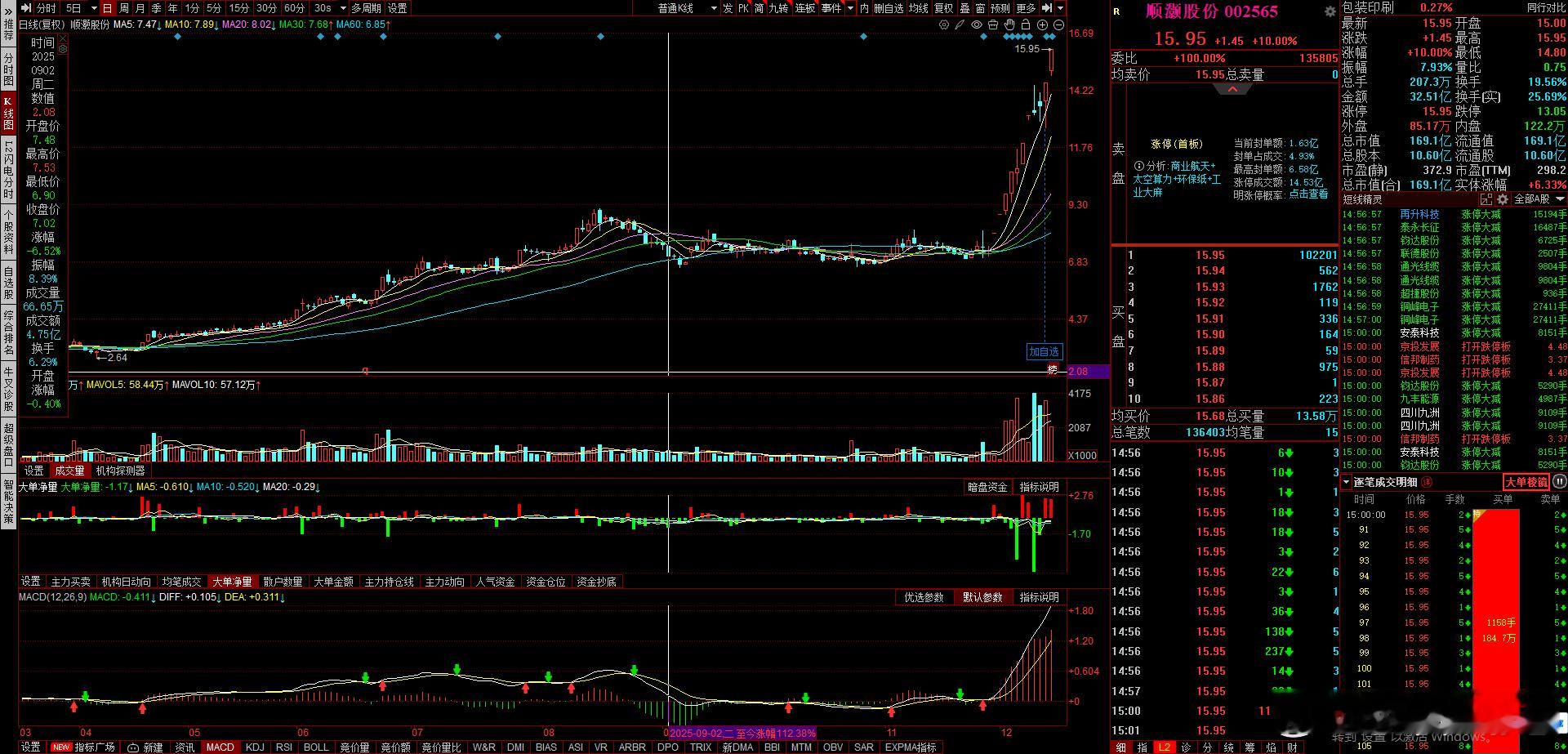Click 点击查看 limit-up probability link

(x=1308, y=195)
